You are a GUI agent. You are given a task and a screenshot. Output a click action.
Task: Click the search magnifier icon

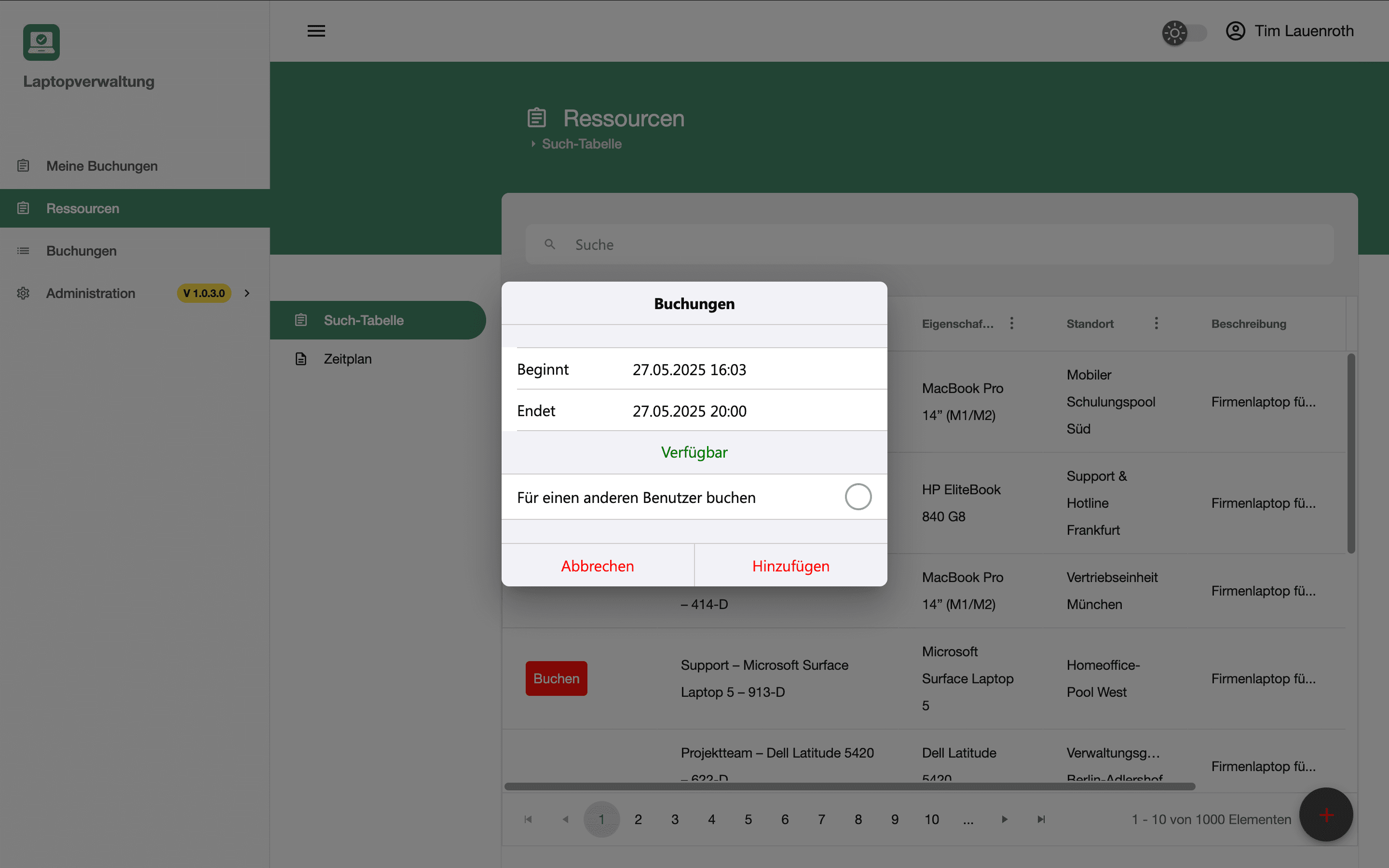pos(550,244)
